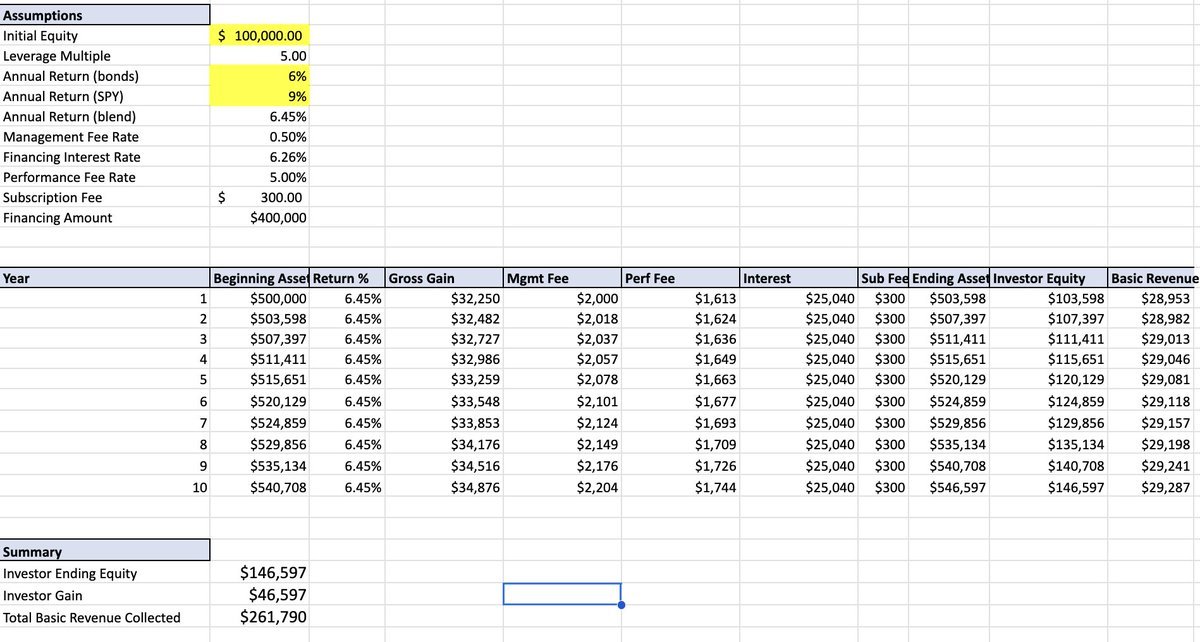
Task: Click the Perf Fee column header
Action: click(680, 279)
